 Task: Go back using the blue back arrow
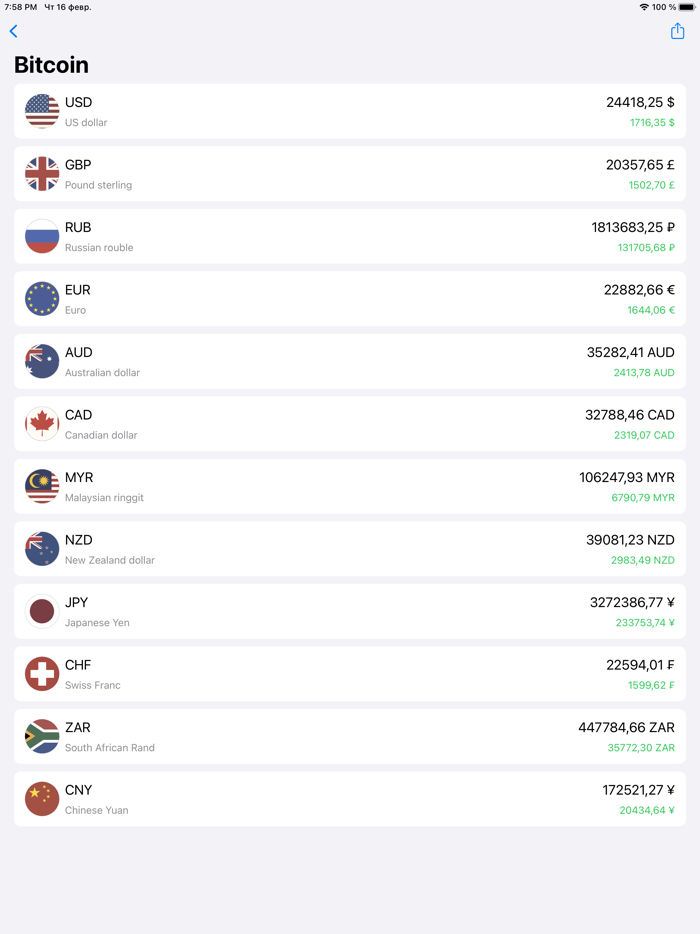13,31
